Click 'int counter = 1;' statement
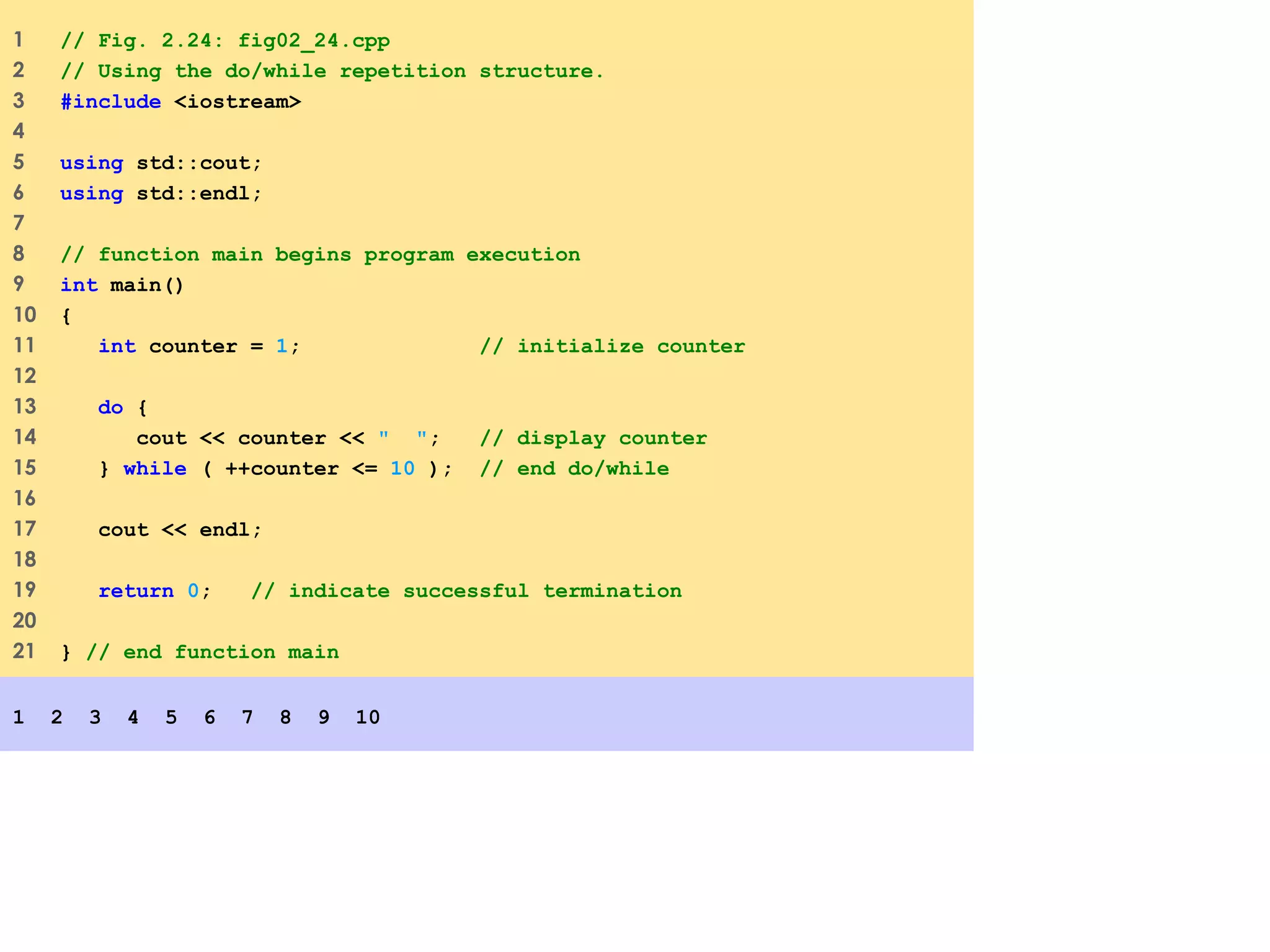The width and height of the screenshot is (1270, 952). pyautogui.click(x=199, y=346)
